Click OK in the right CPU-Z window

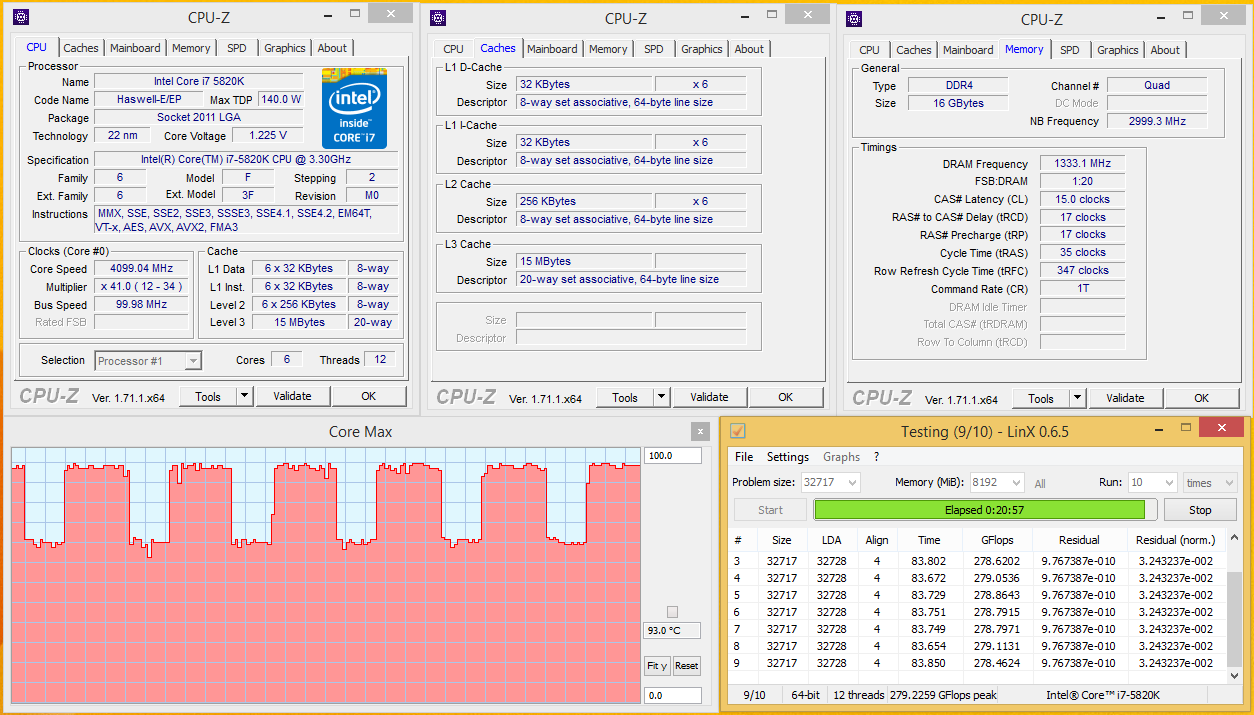1202,398
